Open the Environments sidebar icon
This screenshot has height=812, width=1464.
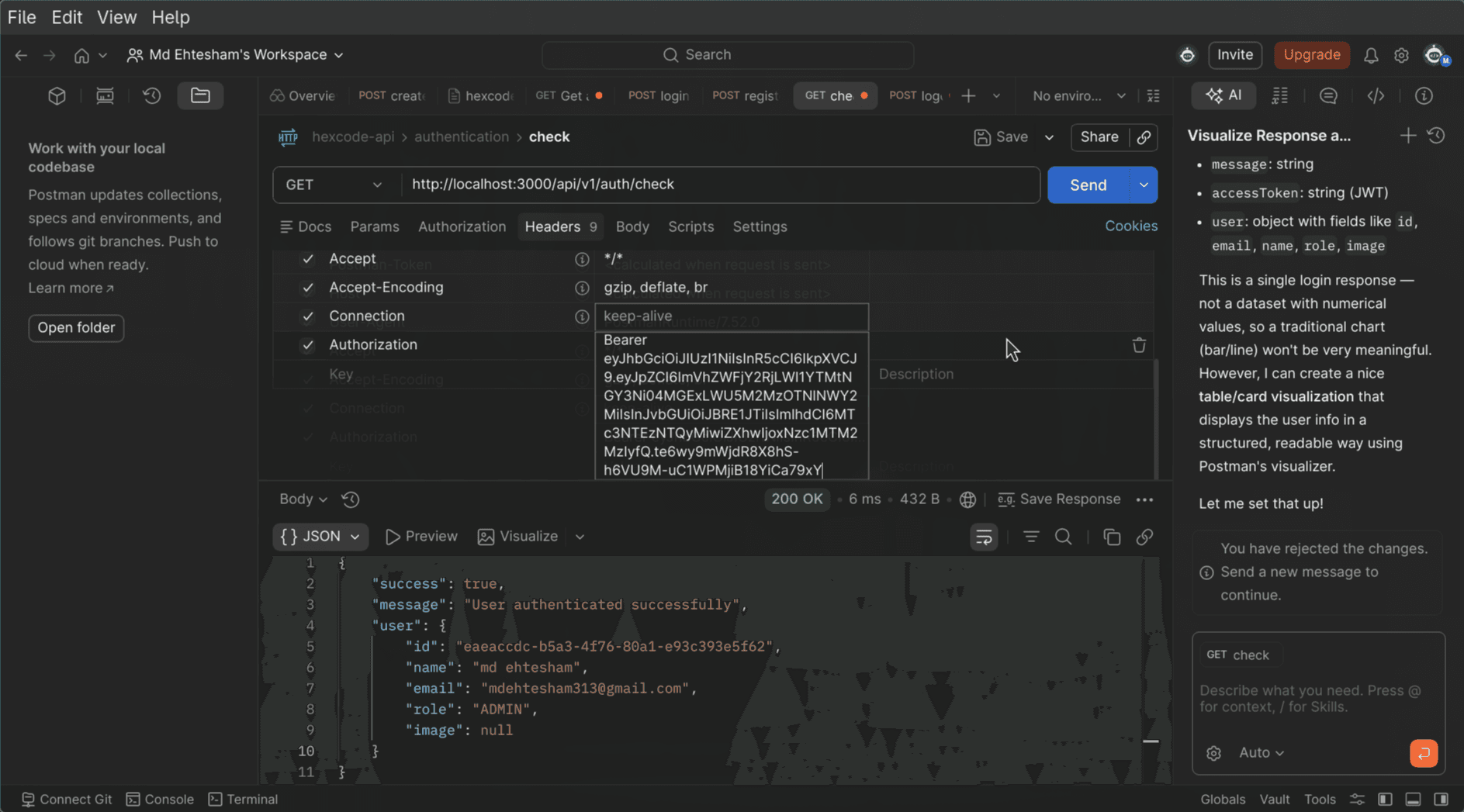tap(105, 95)
